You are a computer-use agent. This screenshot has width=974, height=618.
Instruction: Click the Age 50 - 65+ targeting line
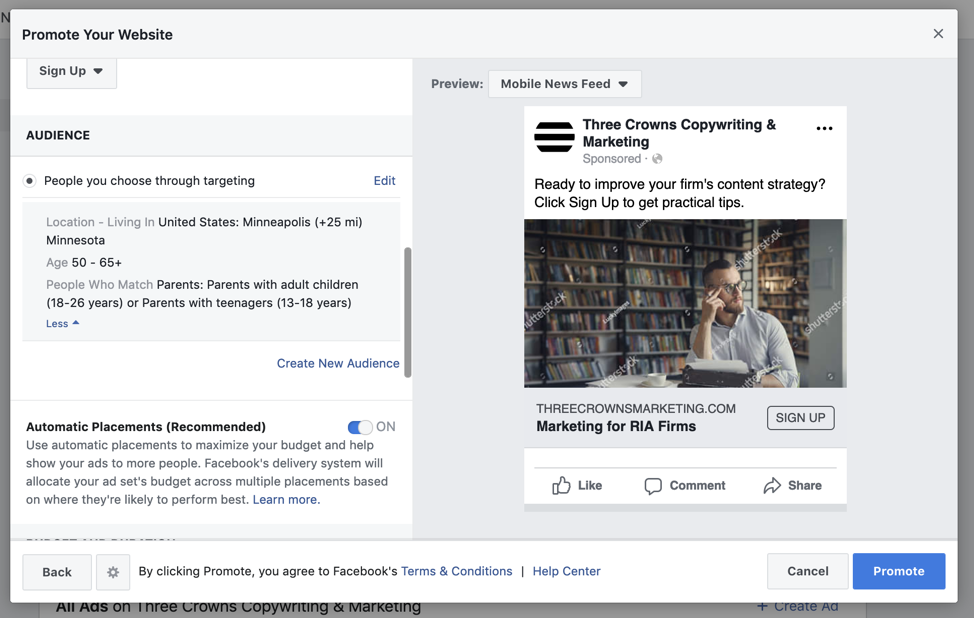(84, 263)
